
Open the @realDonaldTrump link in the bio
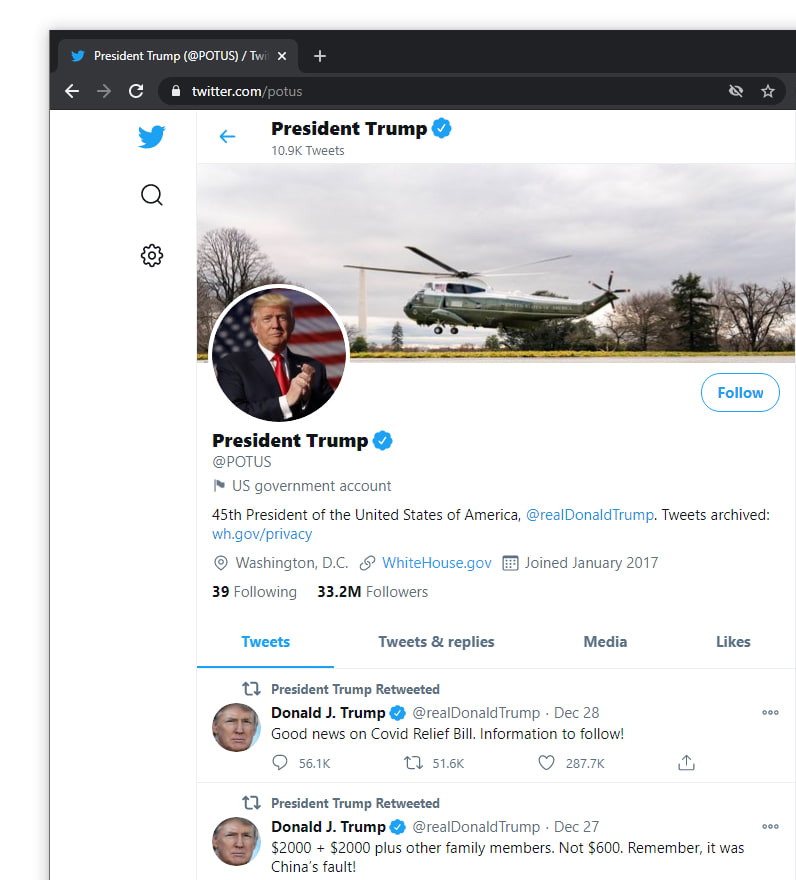click(x=589, y=514)
